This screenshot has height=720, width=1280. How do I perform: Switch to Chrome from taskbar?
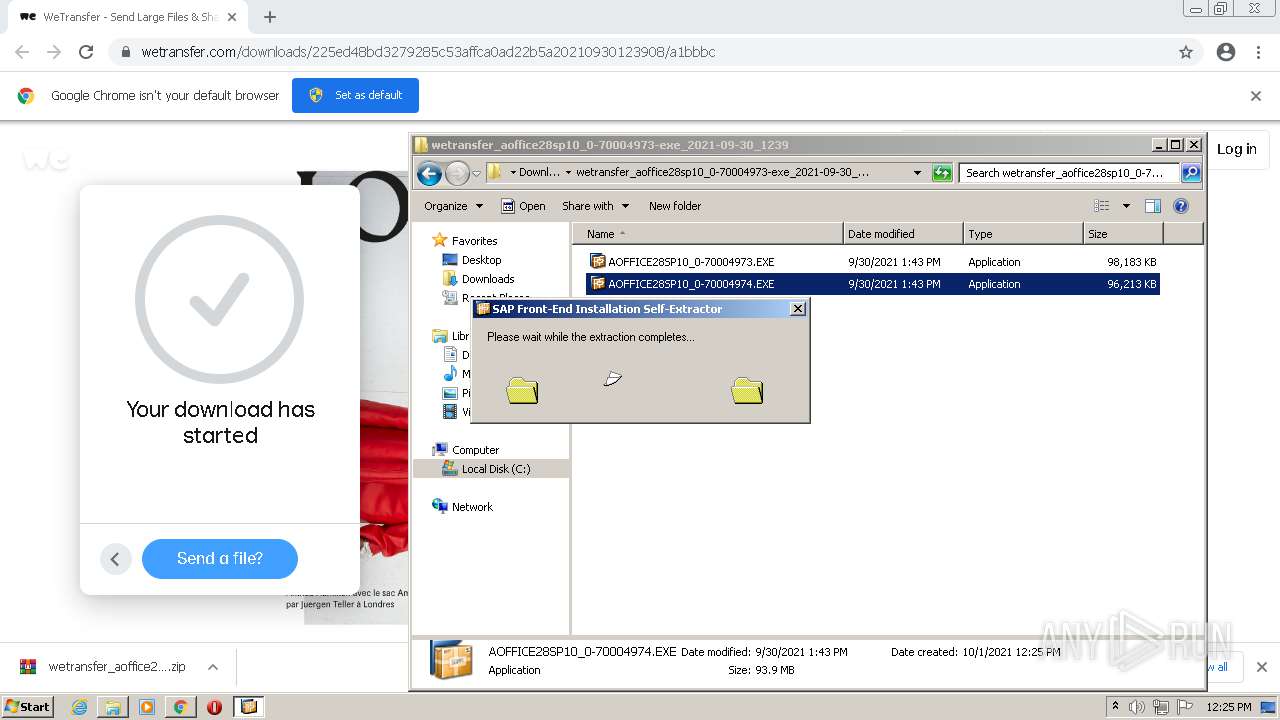click(180, 707)
